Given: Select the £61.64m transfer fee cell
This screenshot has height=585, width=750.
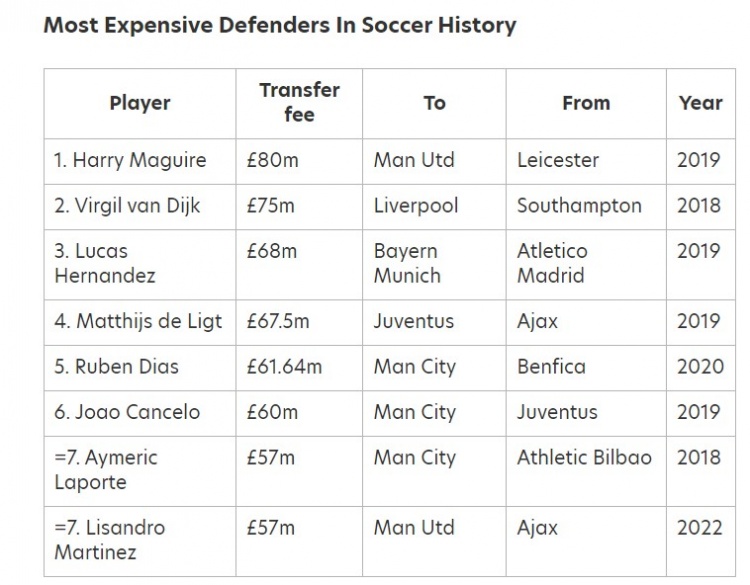Looking at the screenshot, I should click(285, 367).
